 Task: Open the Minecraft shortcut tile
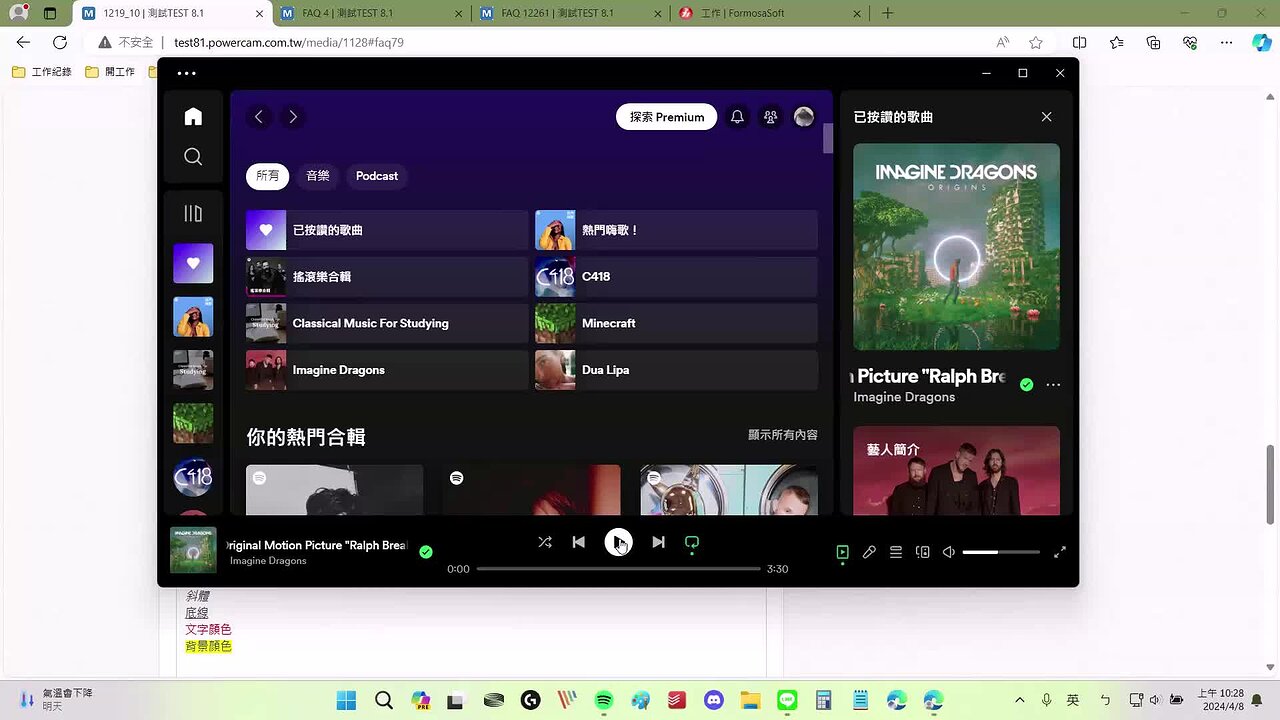click(676, 323)
